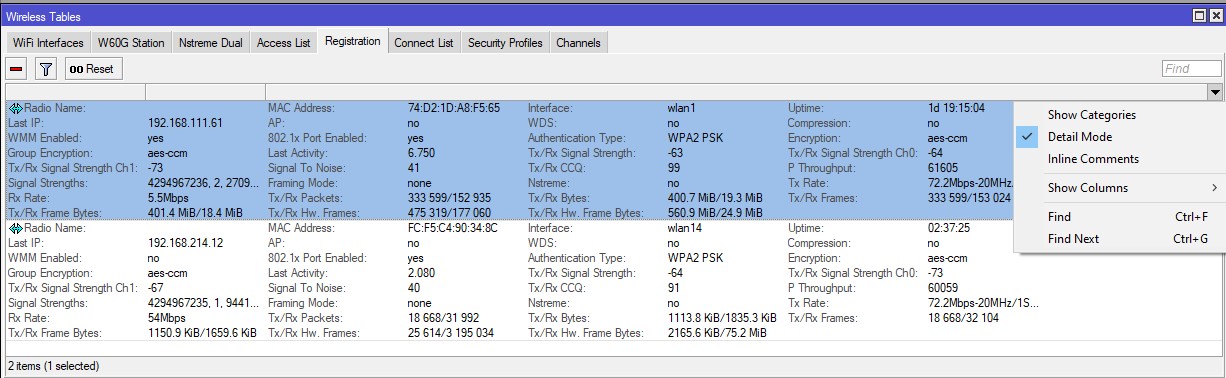
Task: Open the Access List tab
Action: point(283,43)
